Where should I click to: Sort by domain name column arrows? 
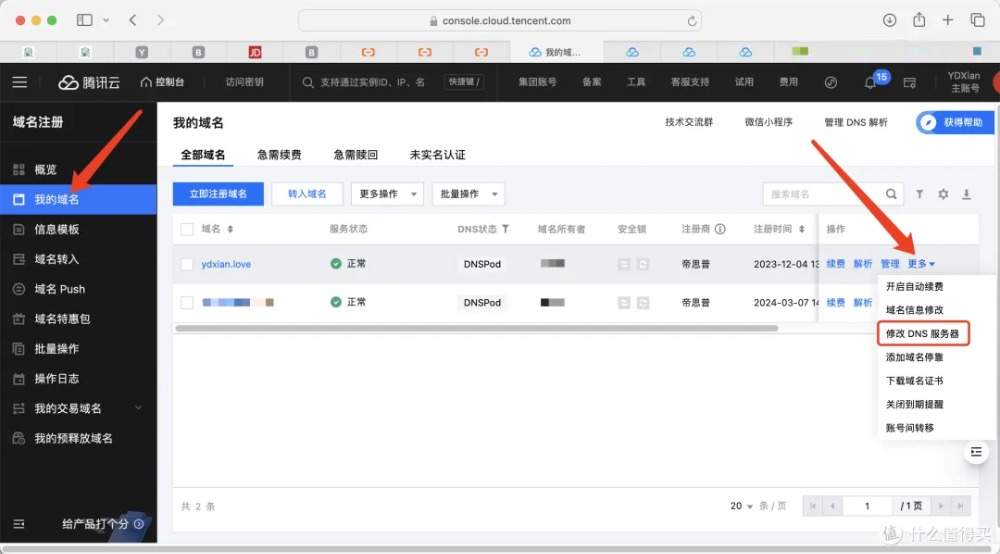click(230, 229)
